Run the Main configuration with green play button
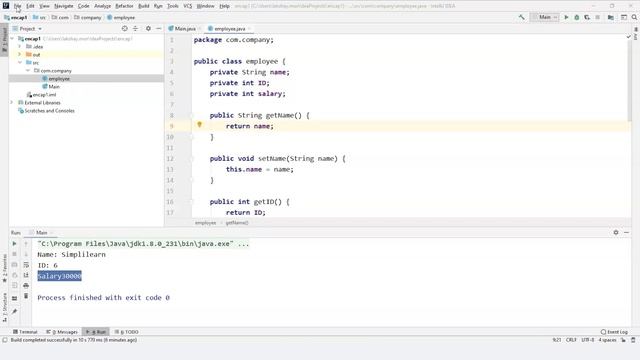The height and width of the screenshot is (360, 640). pyautogui.click(x=566, y=17)
